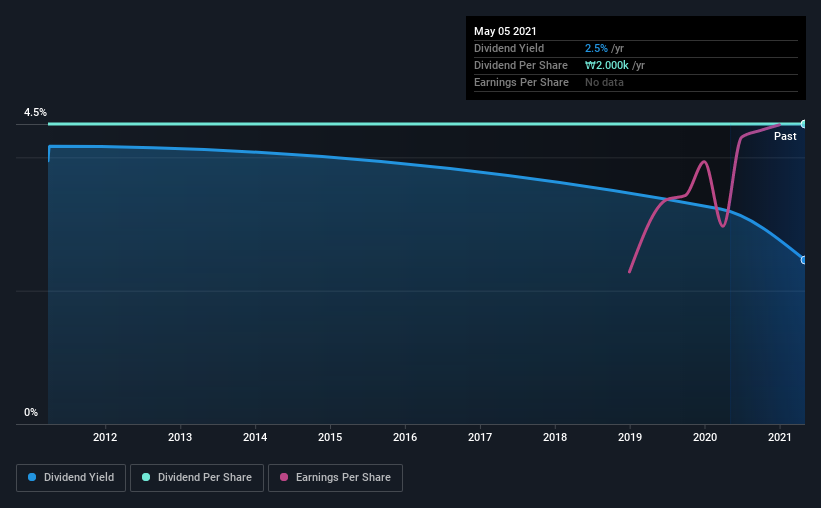Select the 2019 tick on the x-axis

(630, 437)
